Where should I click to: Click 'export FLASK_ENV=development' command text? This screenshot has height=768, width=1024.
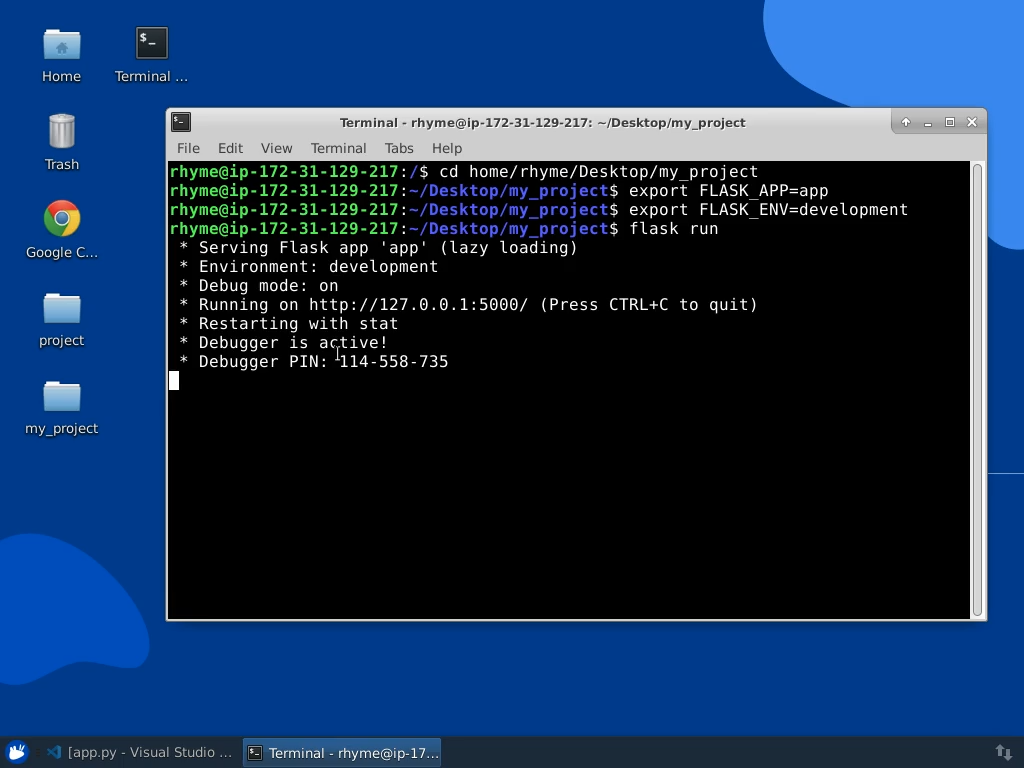tap(768, 210)
